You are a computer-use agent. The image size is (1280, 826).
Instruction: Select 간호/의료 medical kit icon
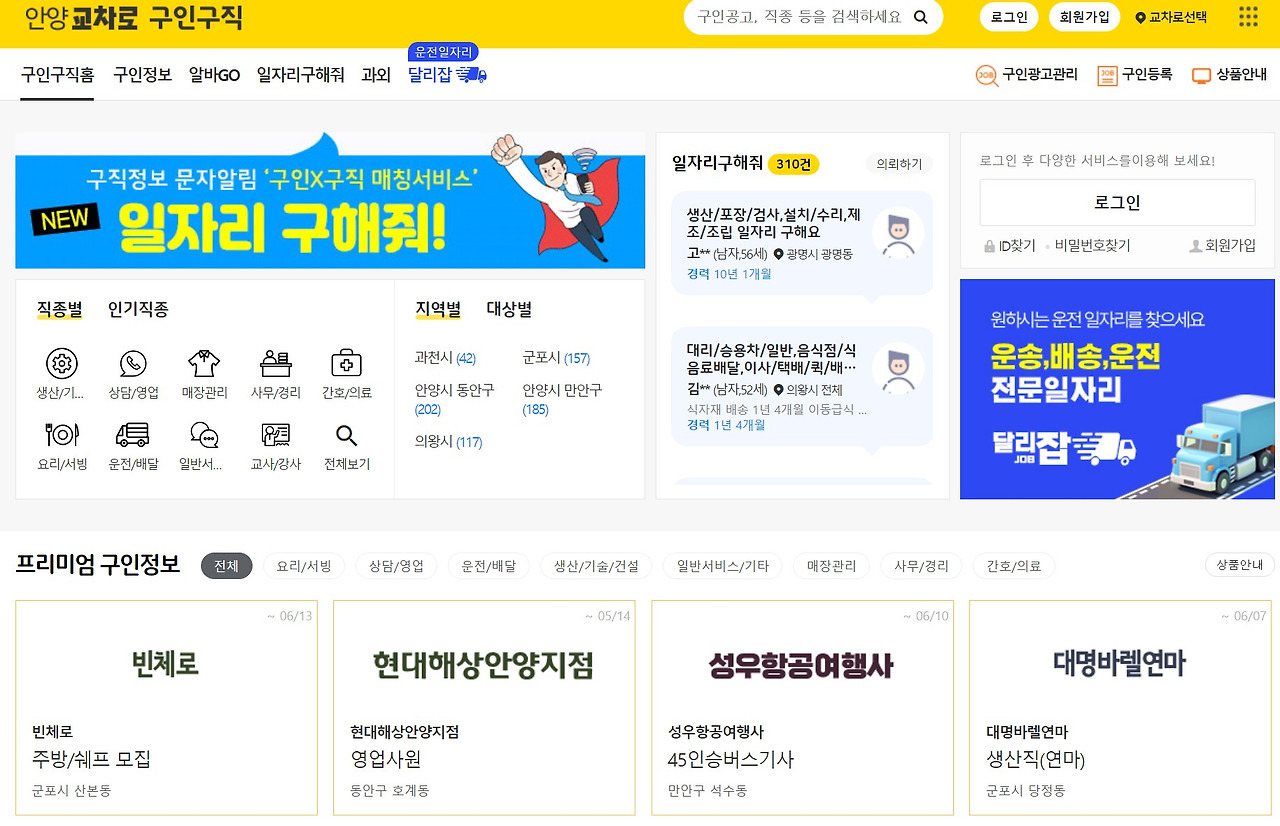coord(346,363)
